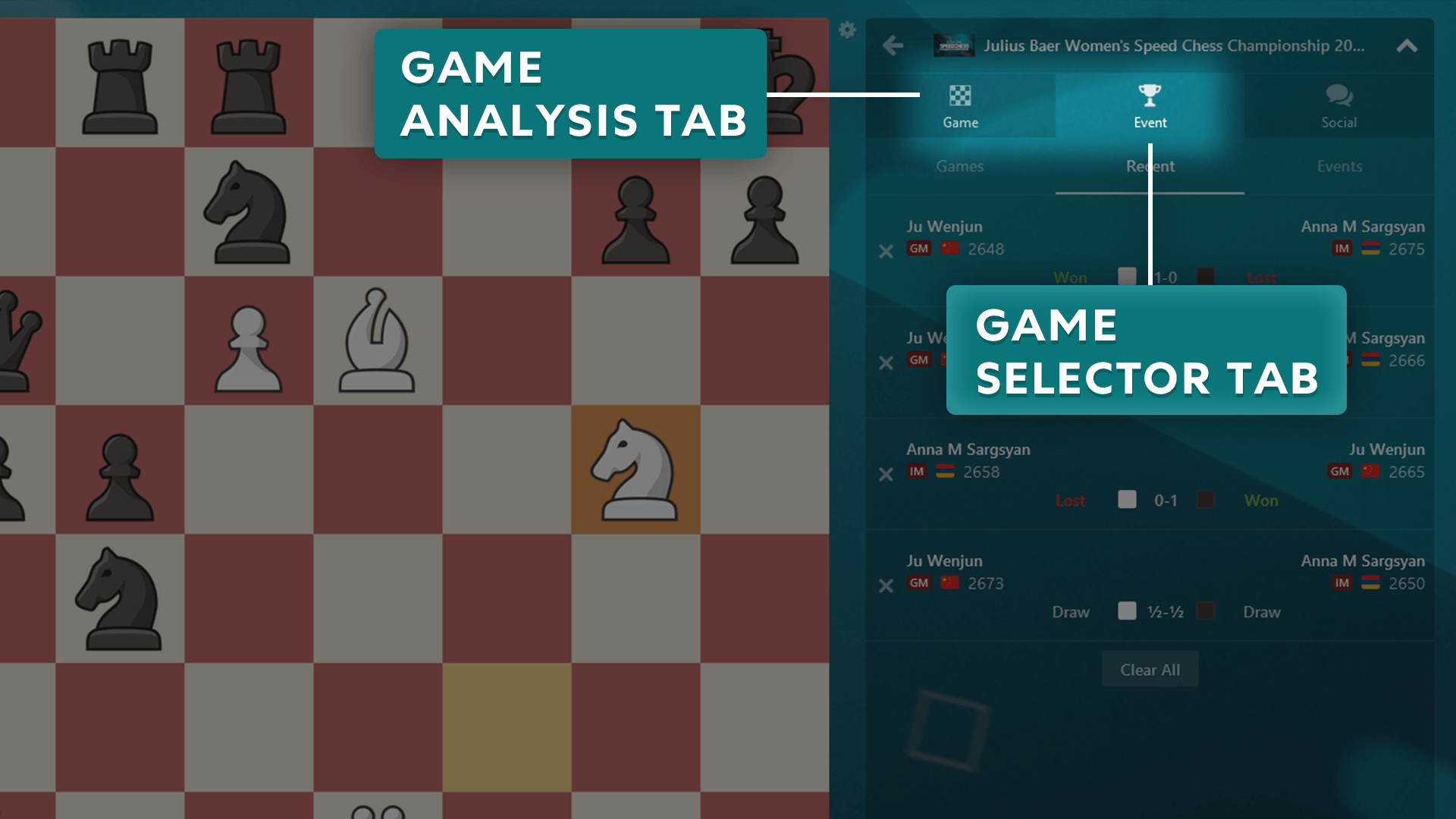Screen dimensions: 1456x819
Task: Click the back arrow navigation icon
Action: [893, 45]
